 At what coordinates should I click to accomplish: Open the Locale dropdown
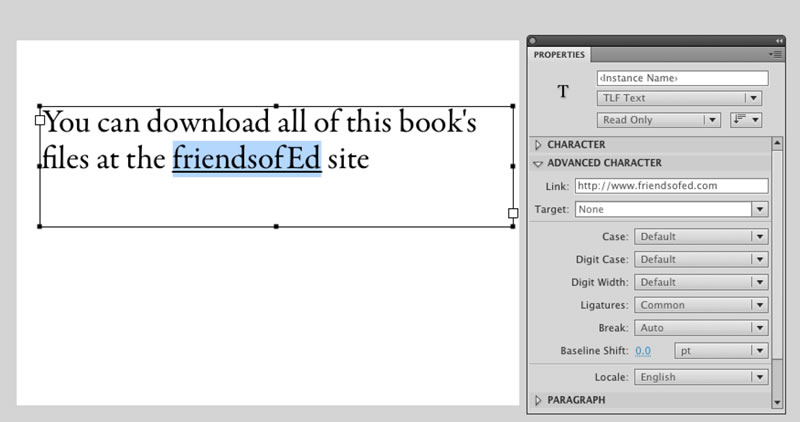point(701,377)
